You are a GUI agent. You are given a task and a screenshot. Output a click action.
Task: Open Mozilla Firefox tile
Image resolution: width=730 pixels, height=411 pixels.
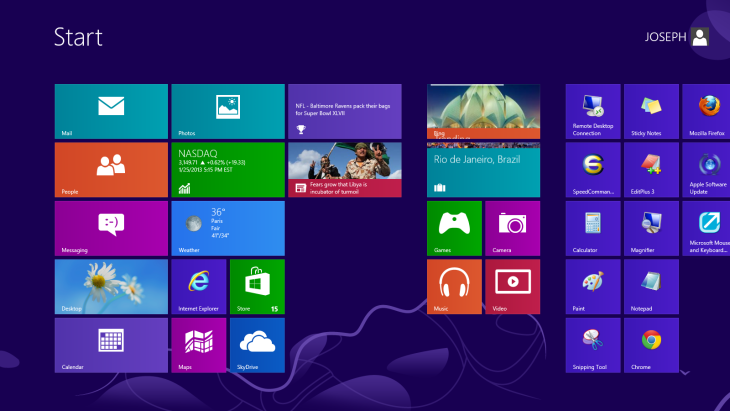coord(708,111)
